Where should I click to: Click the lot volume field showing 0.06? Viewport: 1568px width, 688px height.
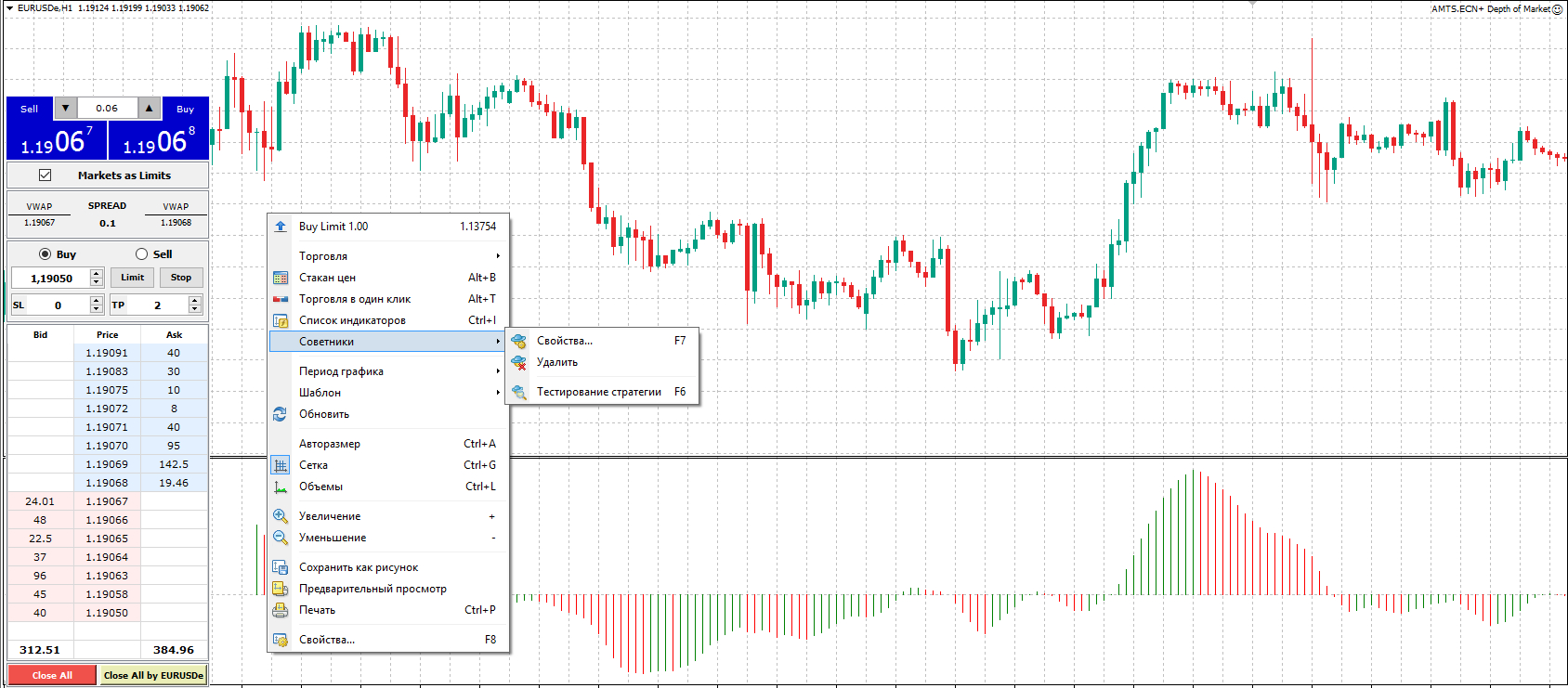tap(107, 109)
